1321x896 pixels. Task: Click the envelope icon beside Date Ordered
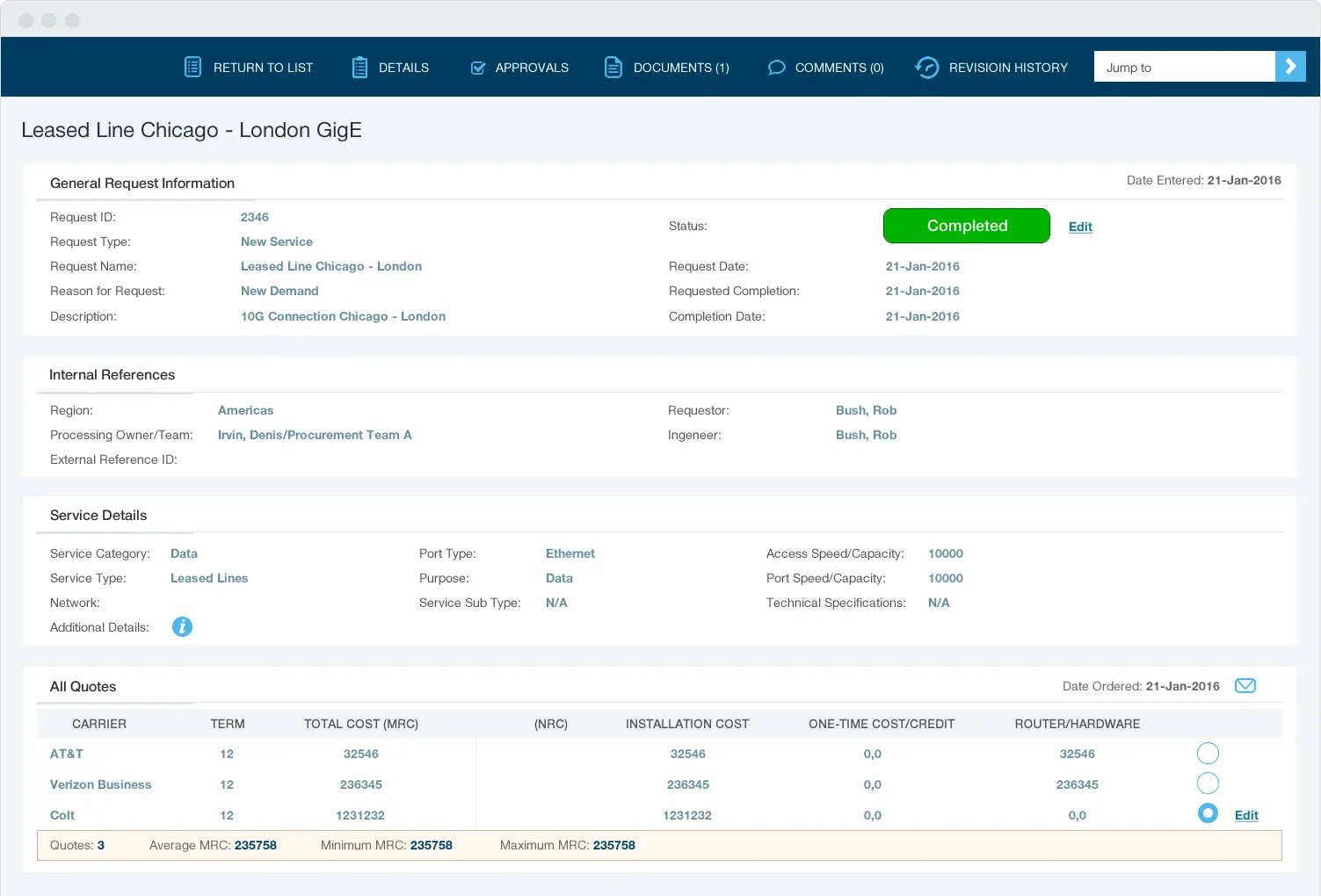pyautogui.click(x=1245, y=686)
